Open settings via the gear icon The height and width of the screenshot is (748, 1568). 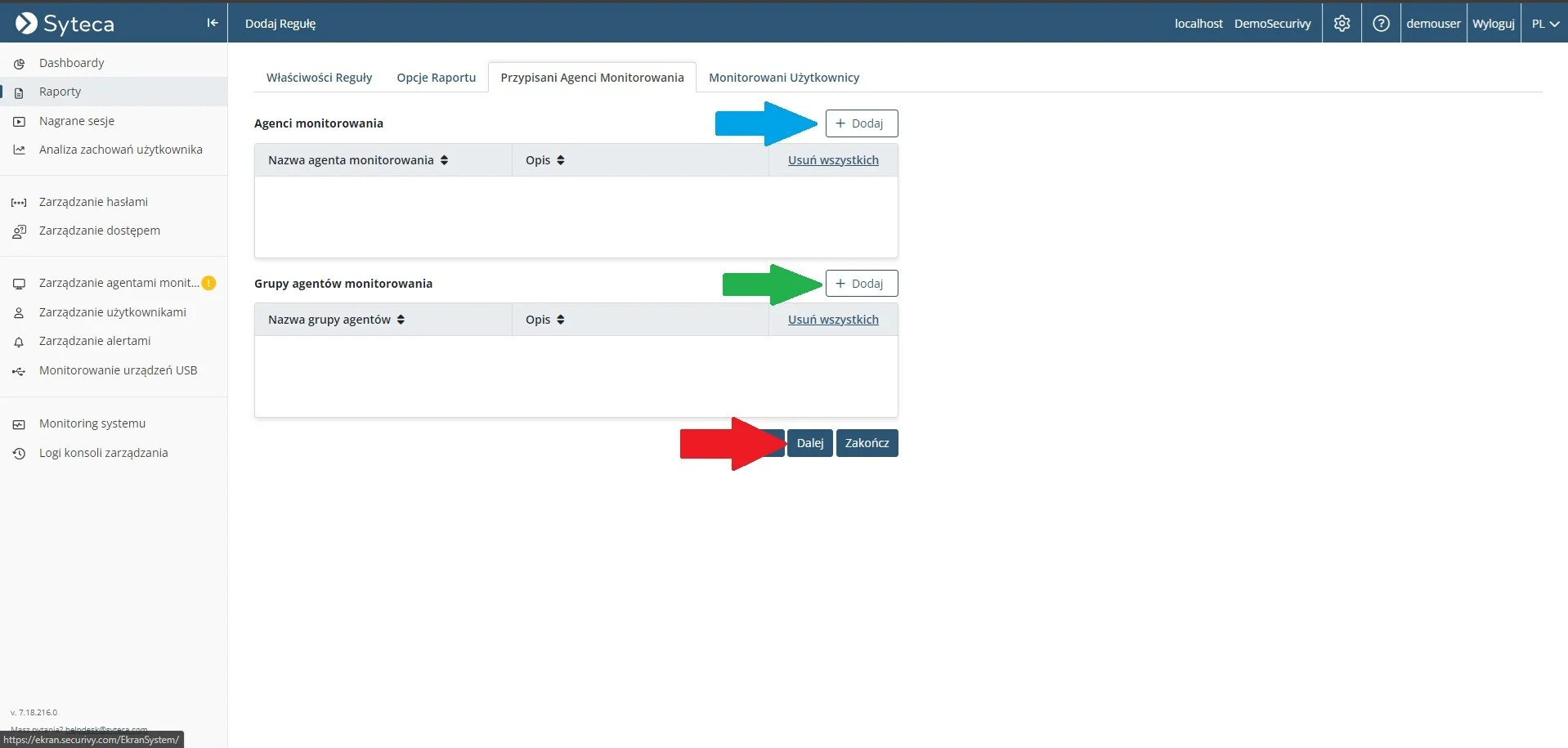point(1342,24)
